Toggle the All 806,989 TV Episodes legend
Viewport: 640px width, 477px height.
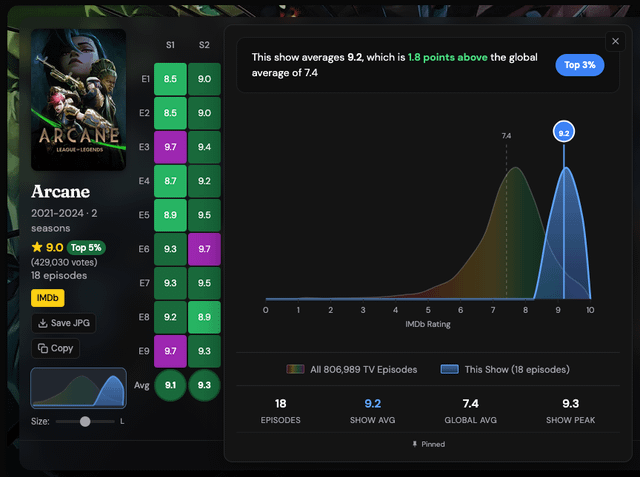pos(350,369)
